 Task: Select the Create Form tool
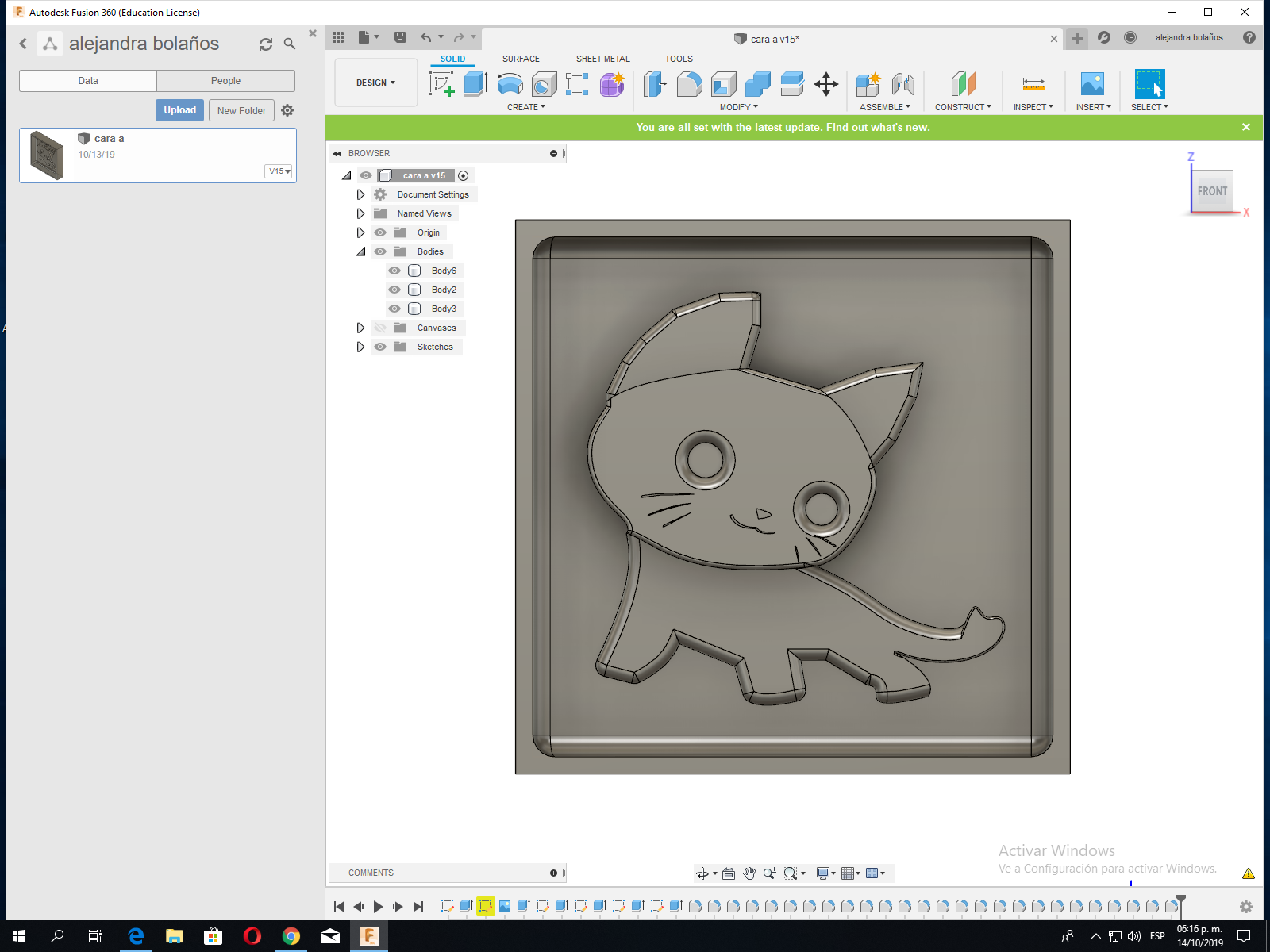(612, 84)
